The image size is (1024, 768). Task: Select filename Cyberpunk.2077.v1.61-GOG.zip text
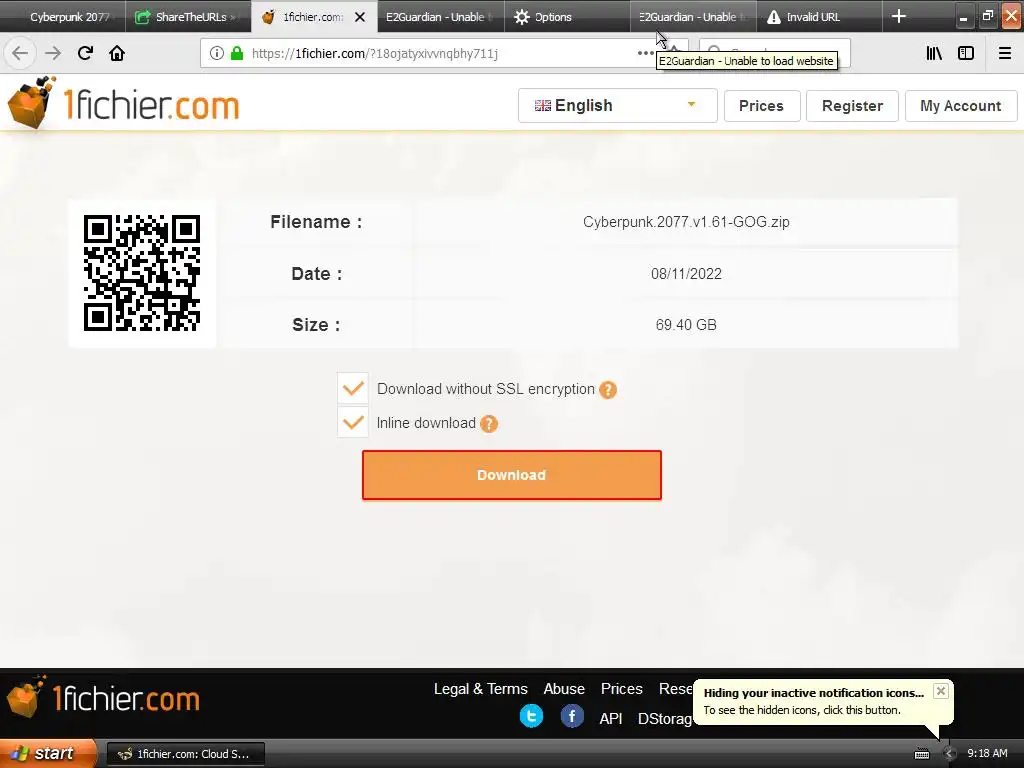[x=686, y=222]
